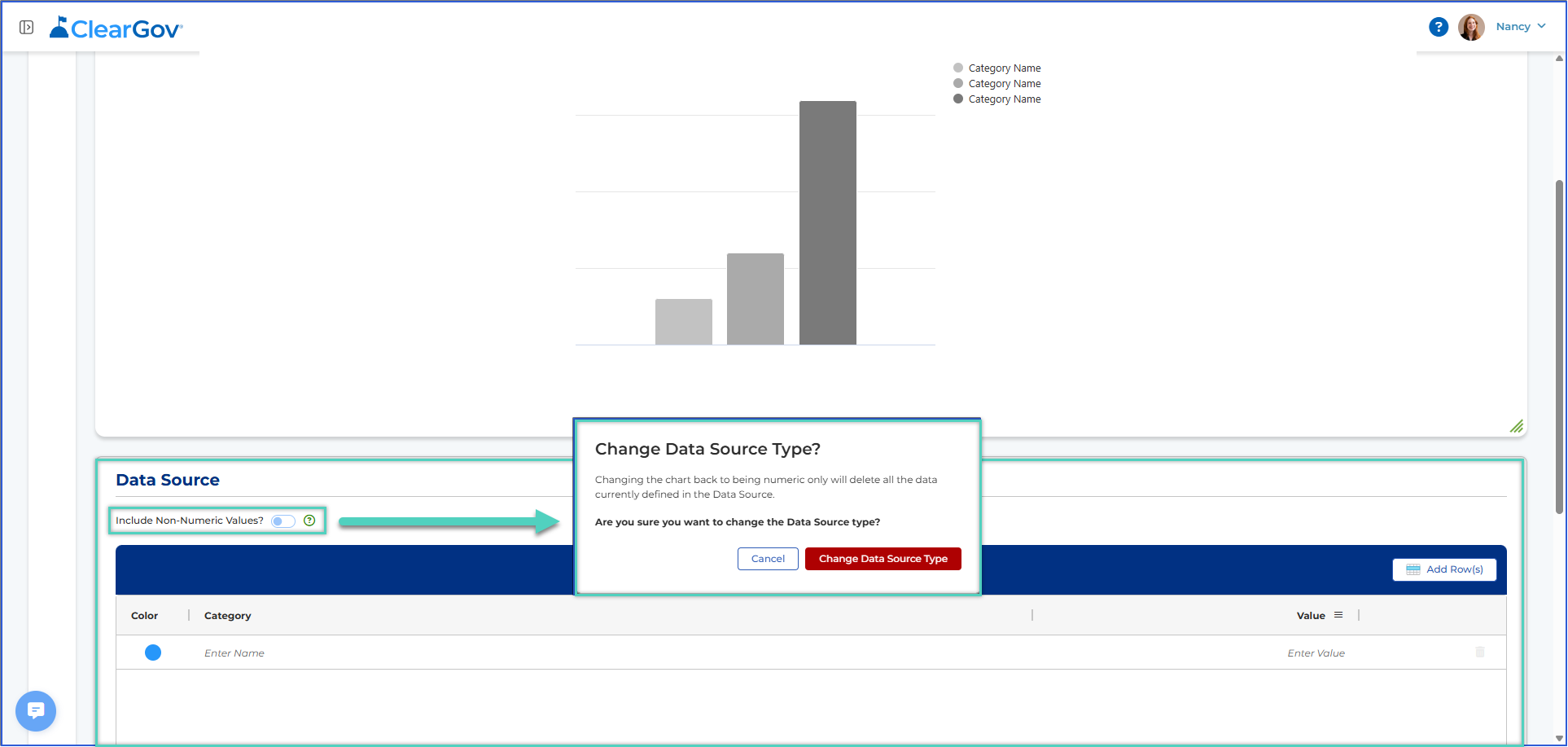Click the Color column header
This screenshot has width=1568, height=747.
[x=144, y=616]
